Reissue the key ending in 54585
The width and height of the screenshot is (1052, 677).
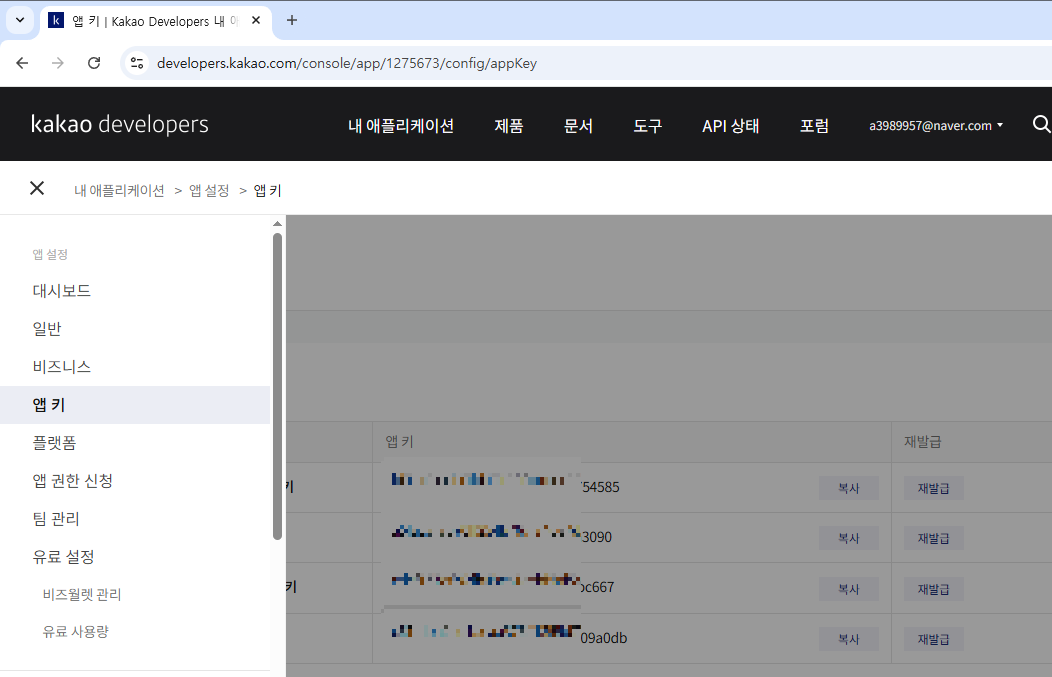[934, 488]
